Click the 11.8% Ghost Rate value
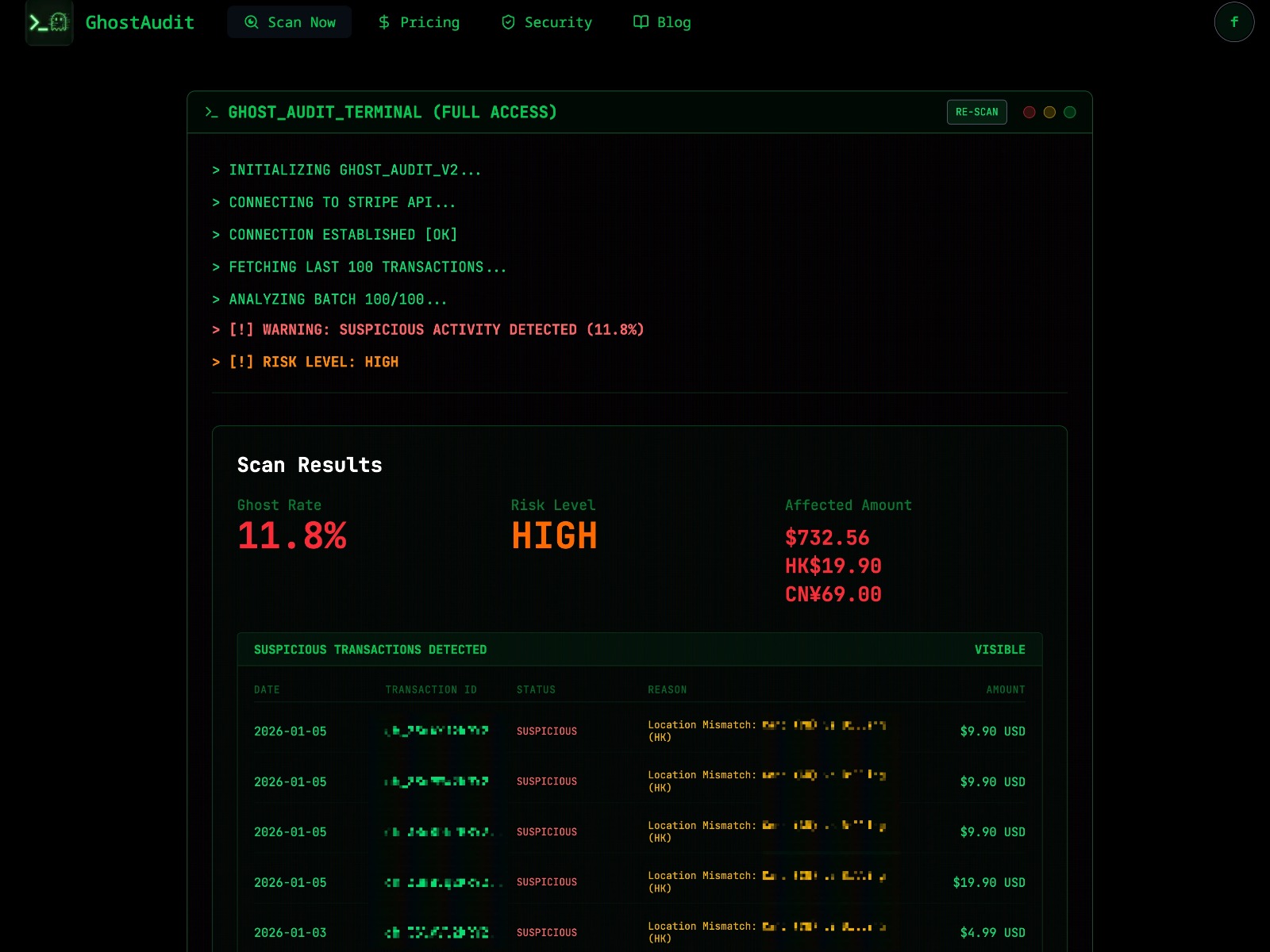 point(292,536)
